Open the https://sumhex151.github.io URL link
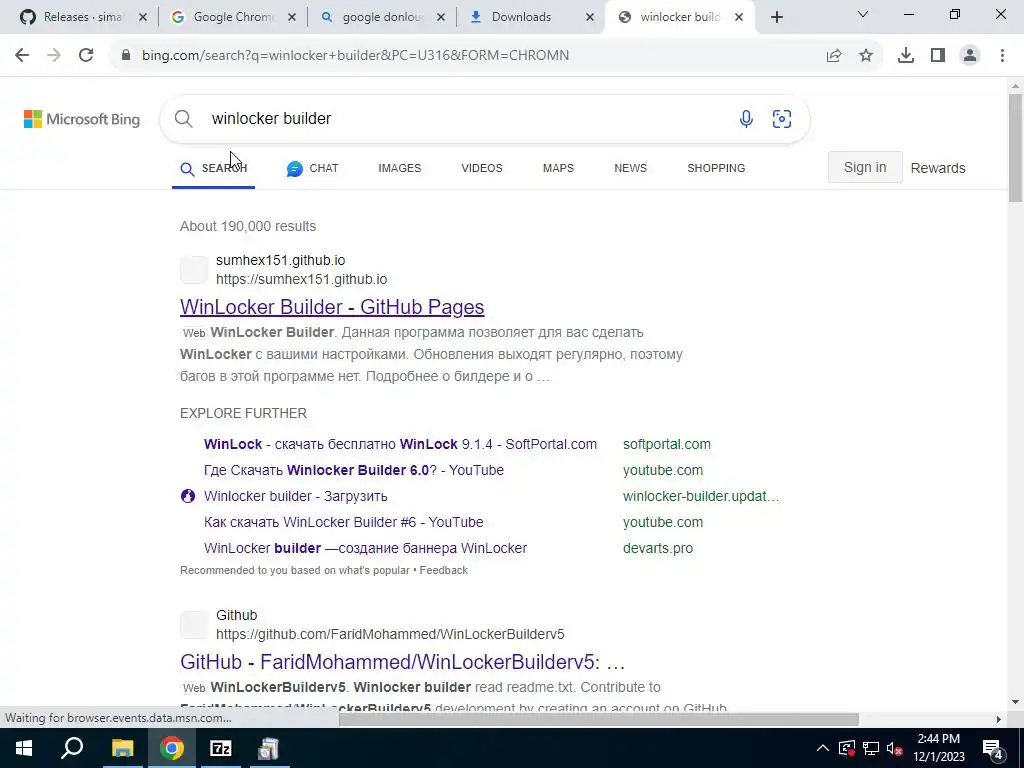This screenshot has width=1024, height=768. point(302,279)
